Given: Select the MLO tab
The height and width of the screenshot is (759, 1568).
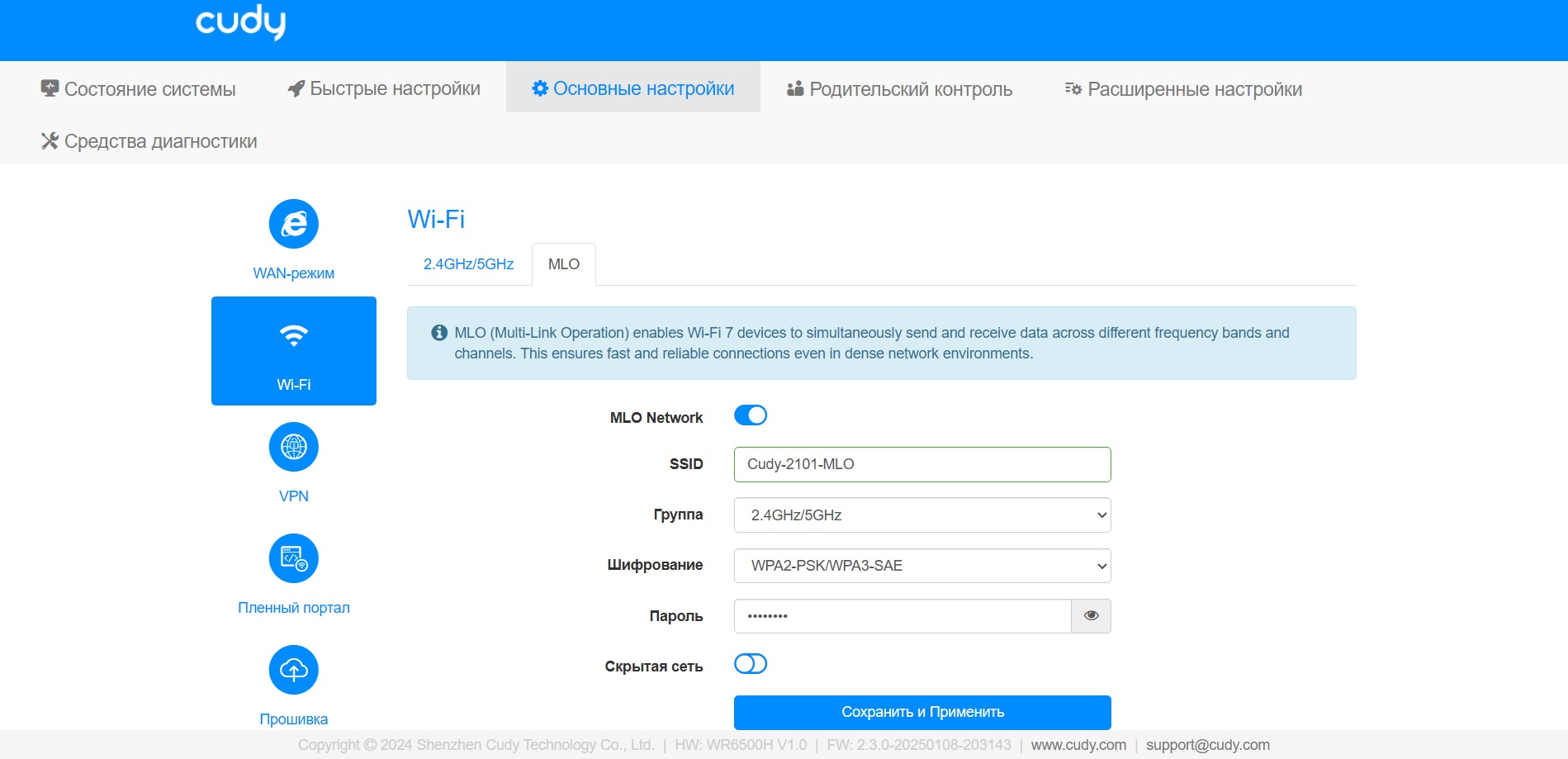Looking at the screenshot, I should (564, 264).
